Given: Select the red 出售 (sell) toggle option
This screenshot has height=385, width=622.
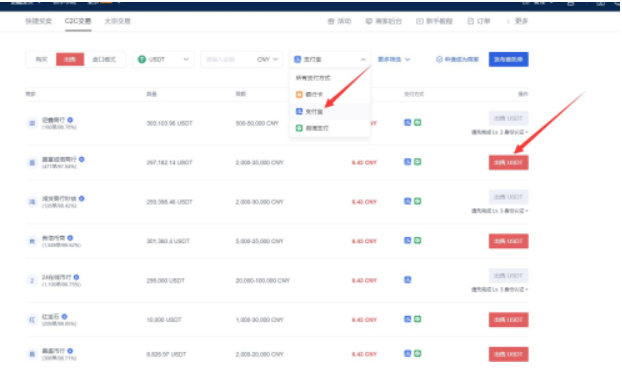Looking at the screenshot, I should (70, 59).
